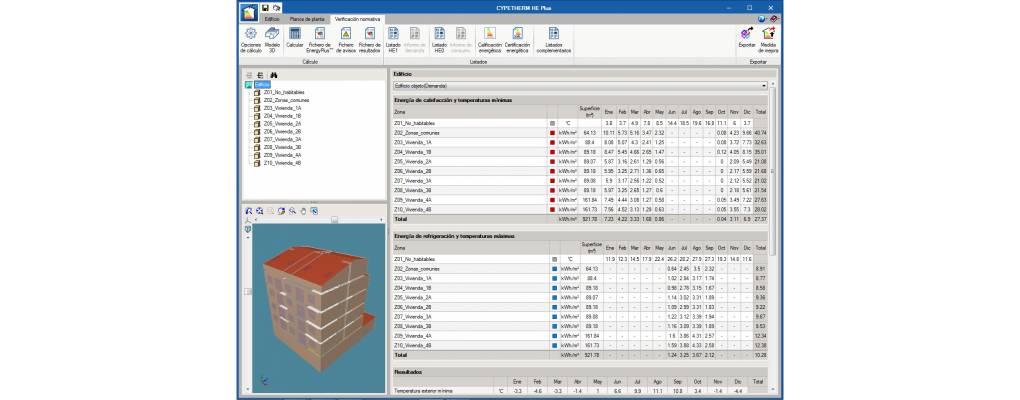
Task: Open Fichero de EnergyPlus
Action: 320,40
